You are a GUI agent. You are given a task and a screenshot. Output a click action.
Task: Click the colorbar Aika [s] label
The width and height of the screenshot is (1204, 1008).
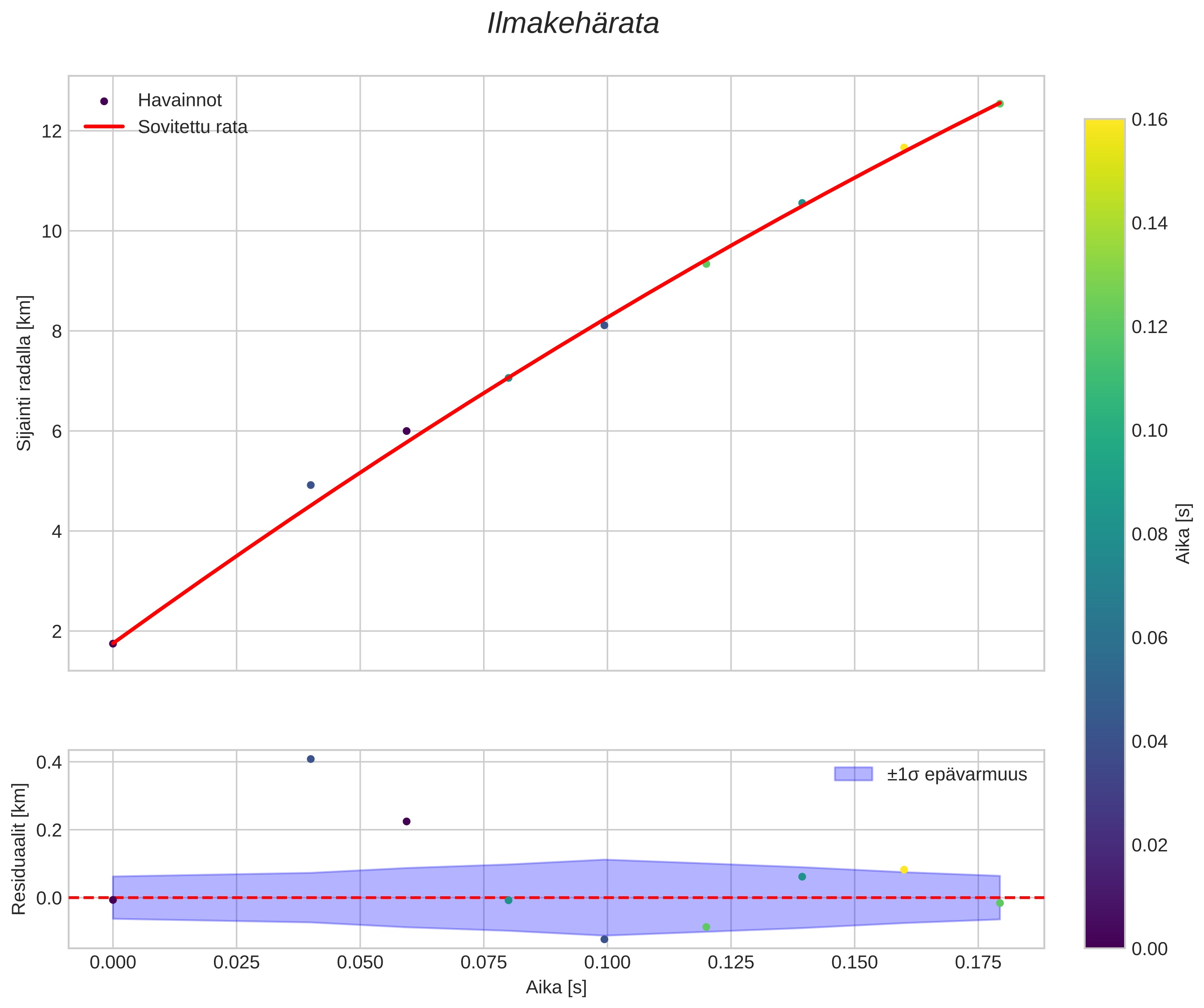pyautogui.click(x=1183, y=534)
